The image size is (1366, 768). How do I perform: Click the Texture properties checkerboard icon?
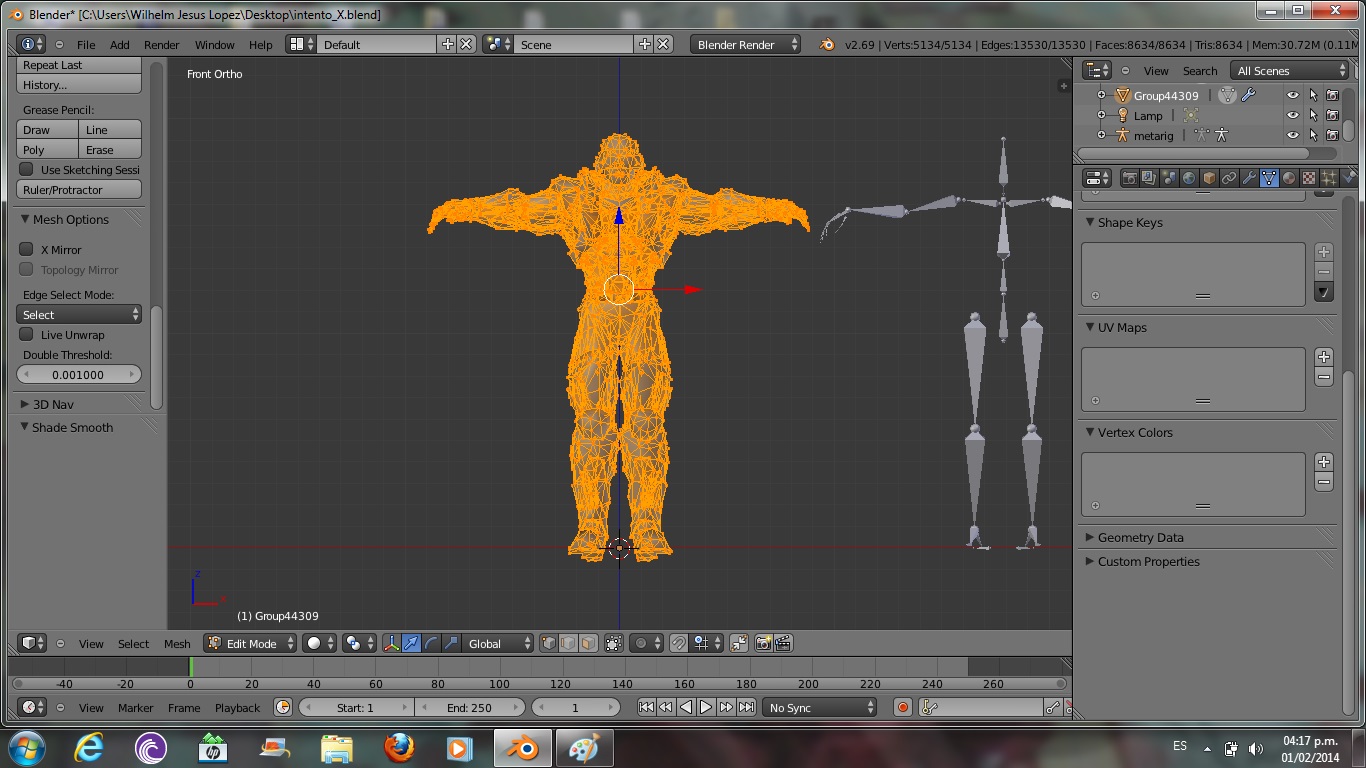coord(1309,178)
